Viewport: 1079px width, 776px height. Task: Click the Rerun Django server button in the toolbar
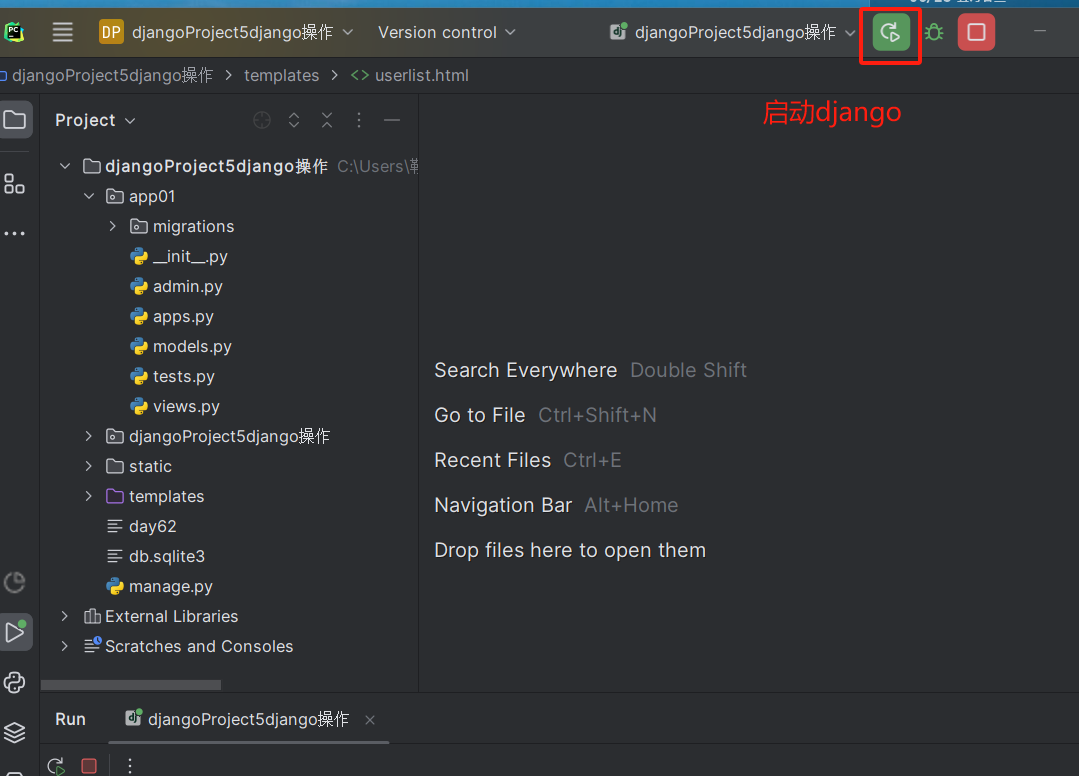click(x=890, y=32)
